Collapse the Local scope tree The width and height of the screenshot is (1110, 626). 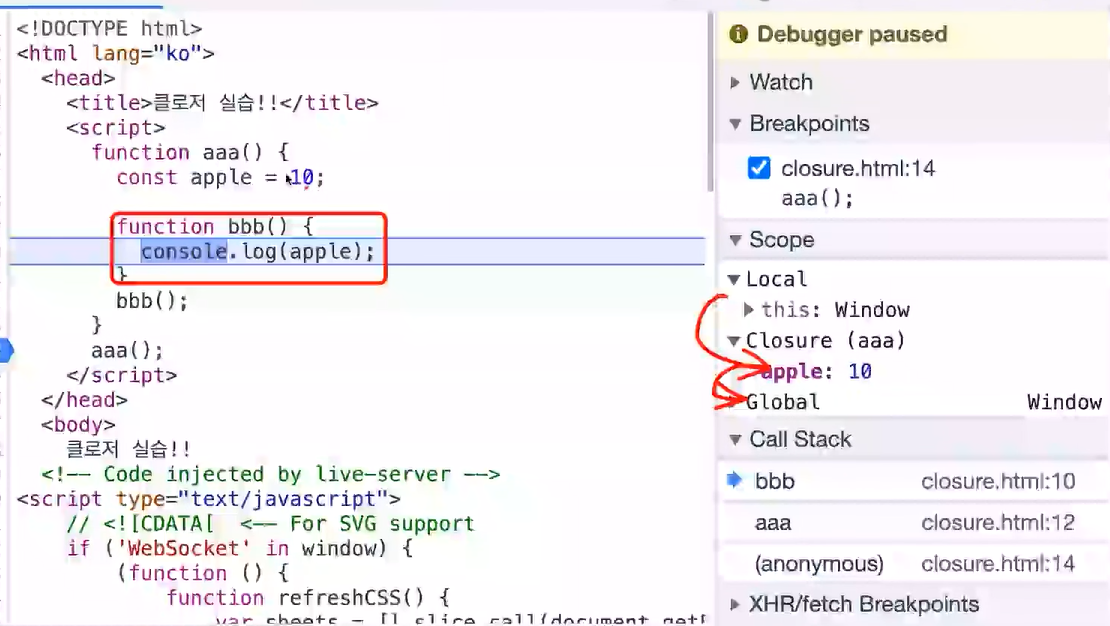733,279
